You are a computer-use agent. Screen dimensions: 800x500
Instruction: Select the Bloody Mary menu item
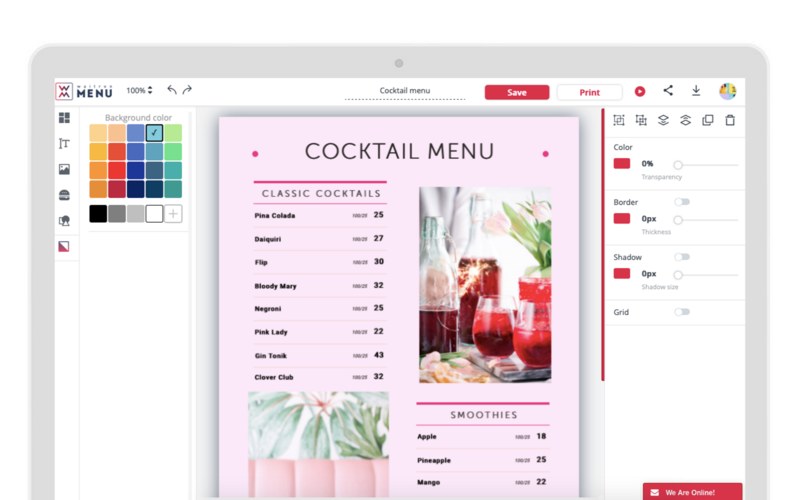pos(320,286)
